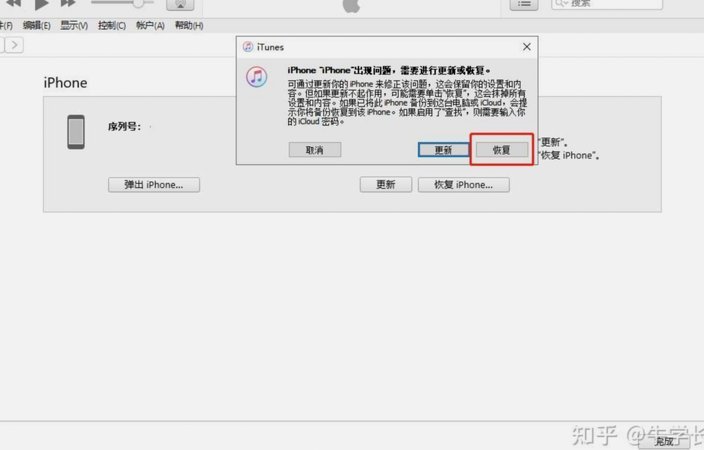Skip to next track with fast-forward button
Viewport: 704px width, 450px height.
click(68, 3)
